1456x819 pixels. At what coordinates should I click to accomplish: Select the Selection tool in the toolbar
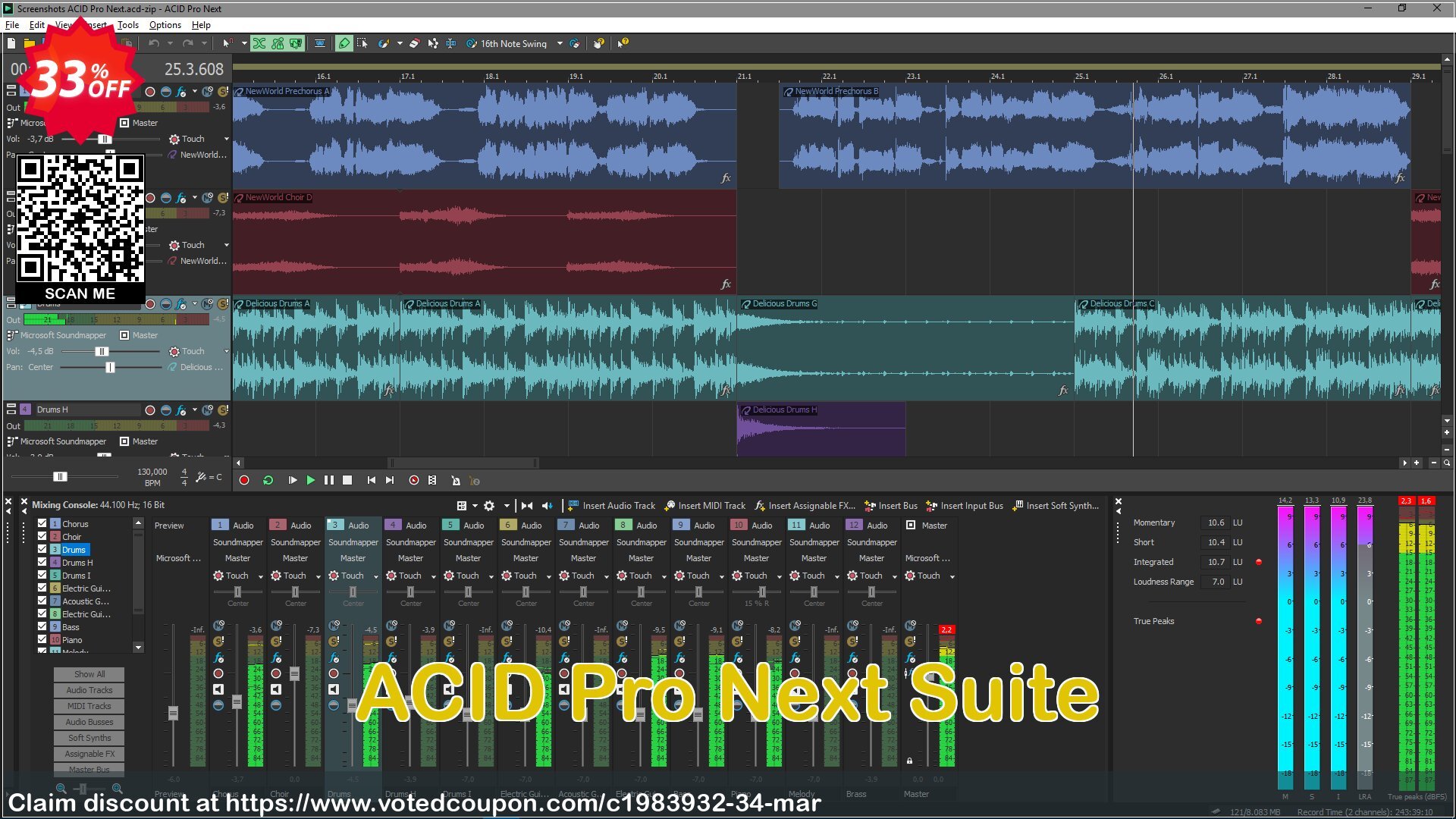click(362, 43)
